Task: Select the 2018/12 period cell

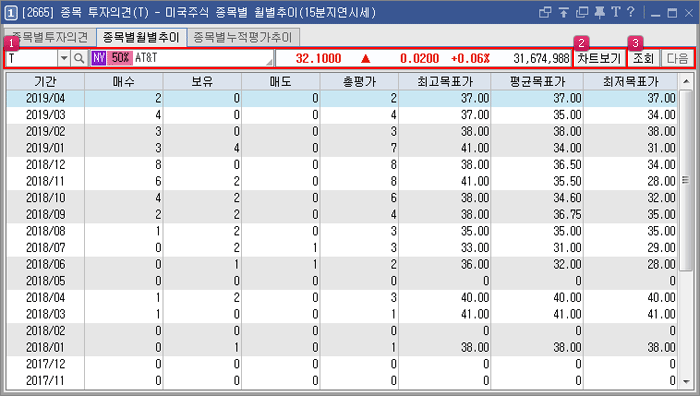Action: [46, 165]
